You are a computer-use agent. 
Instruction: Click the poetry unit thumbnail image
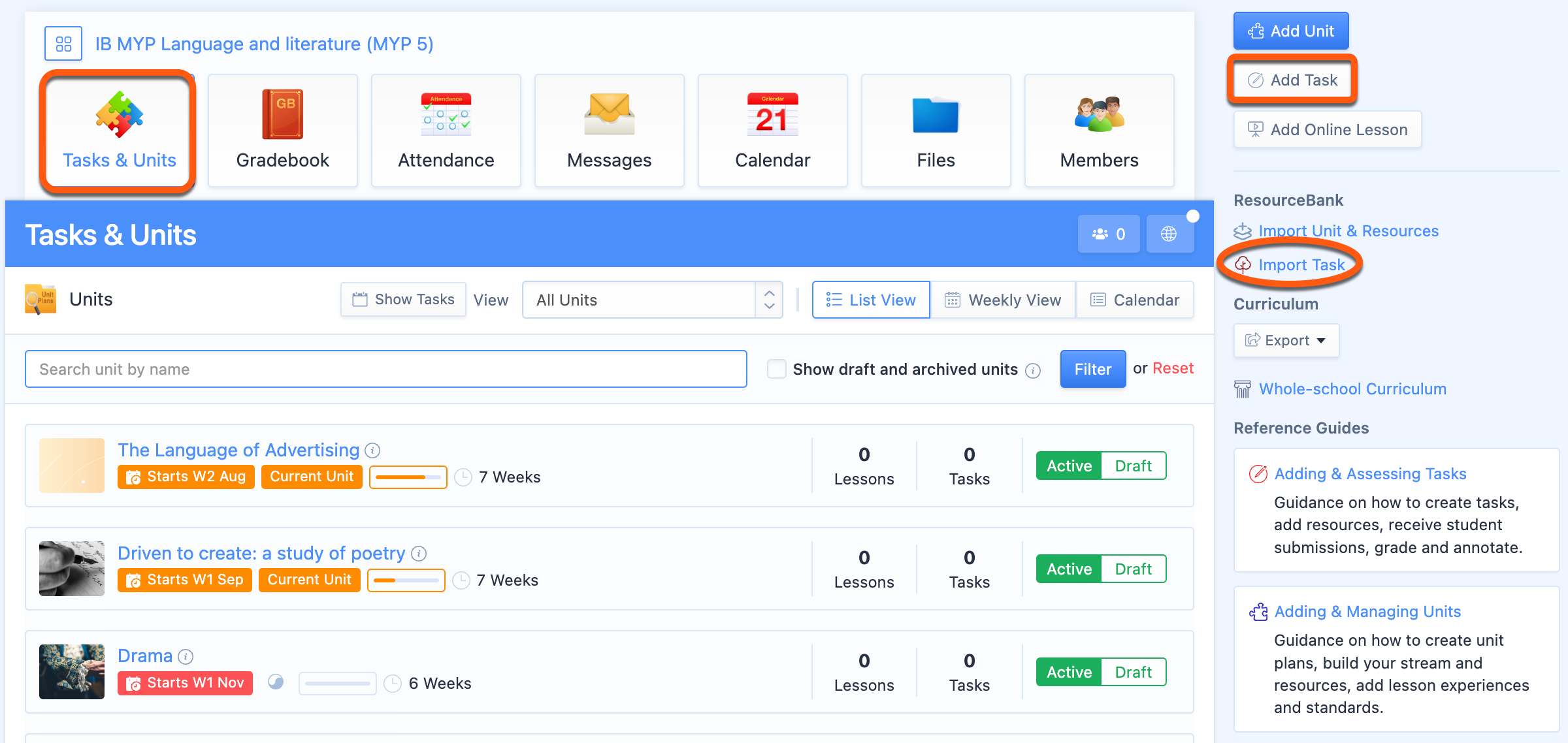(72, 569)
